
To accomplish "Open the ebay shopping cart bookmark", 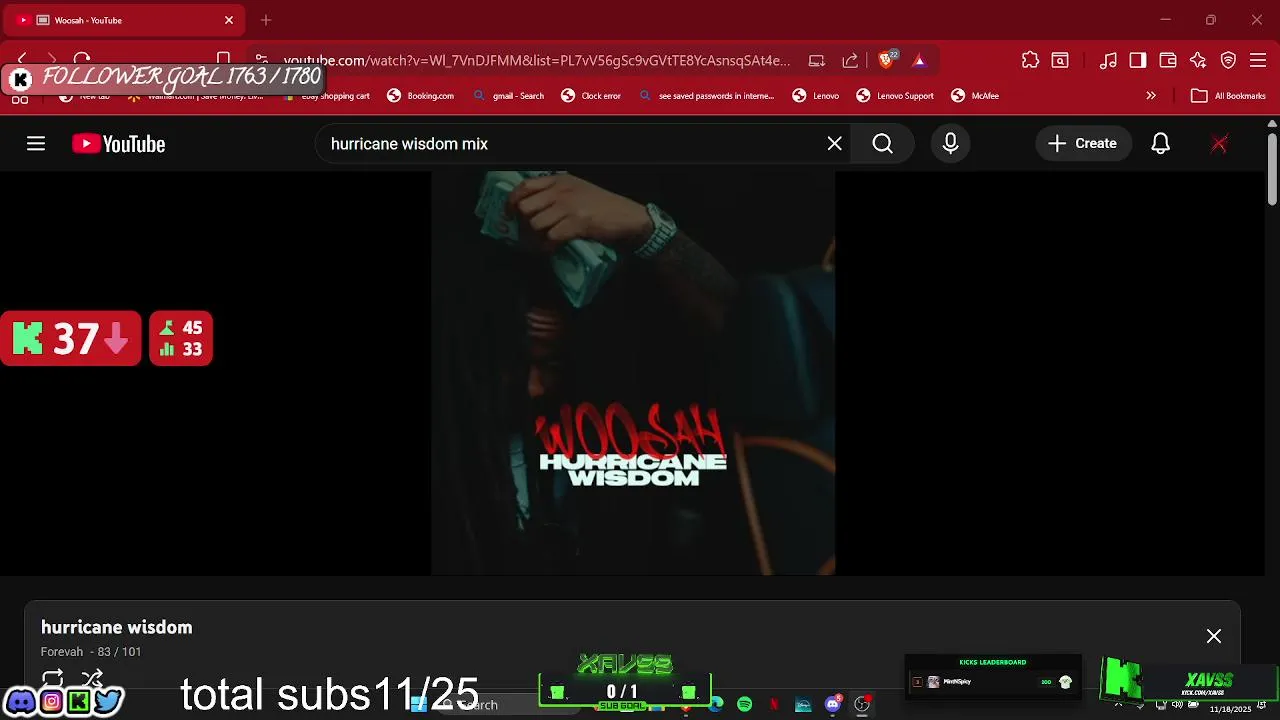I will [x=327, y=96].
